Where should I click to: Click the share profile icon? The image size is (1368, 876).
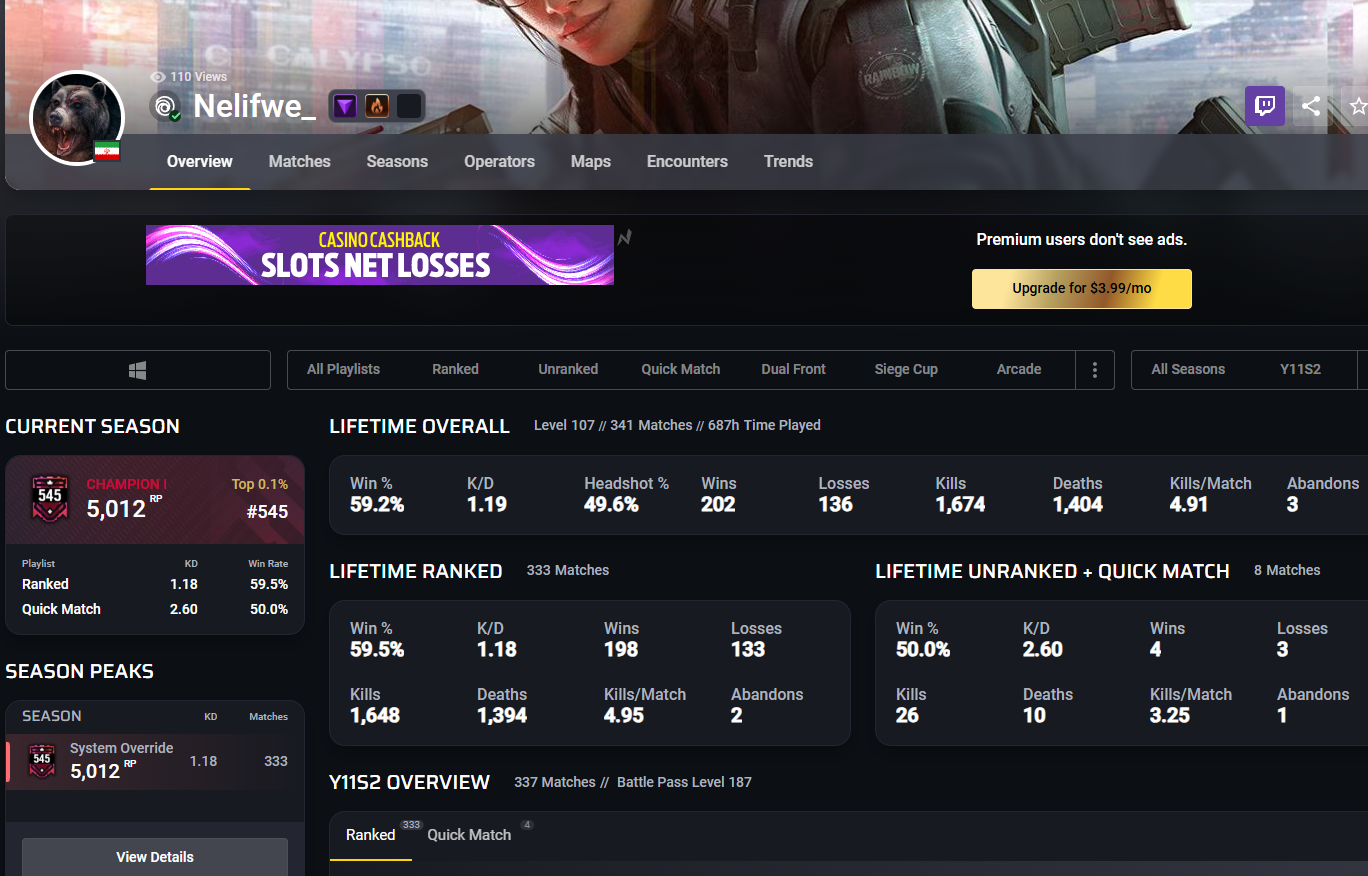click(1311, 105)
